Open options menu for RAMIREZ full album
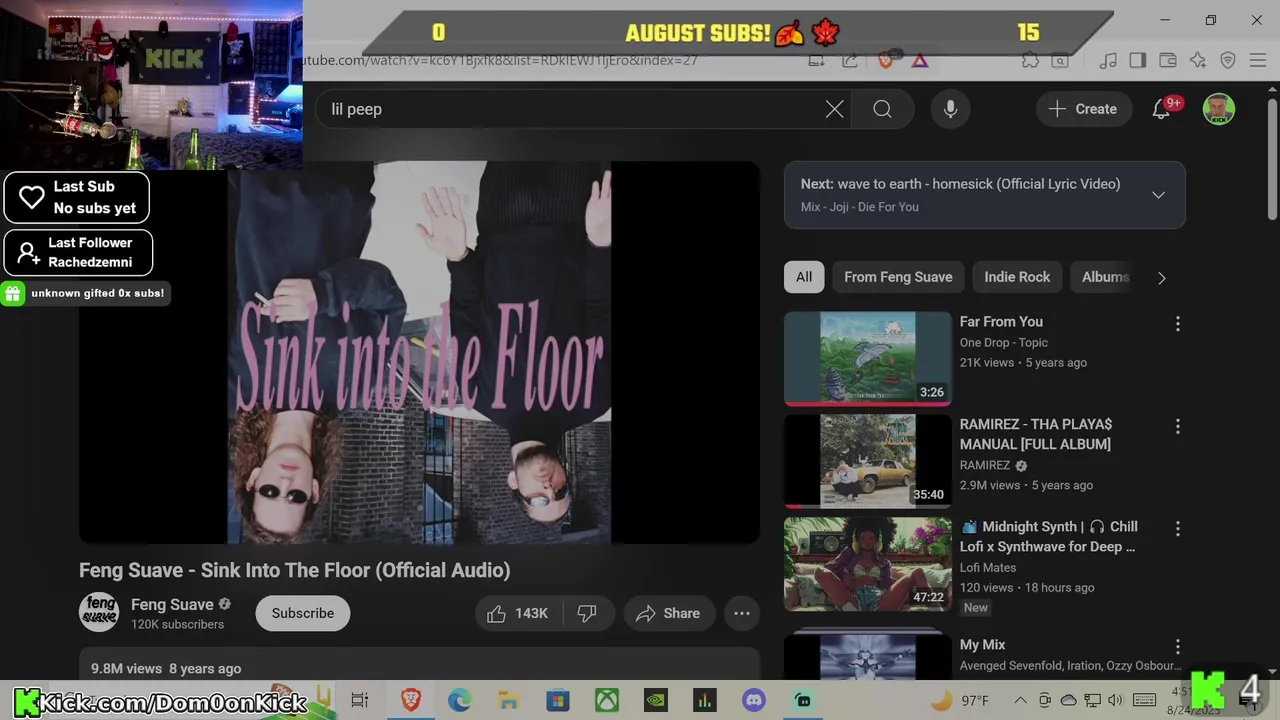Viewport: 1280px width, 720px height. click(1177, 426)
